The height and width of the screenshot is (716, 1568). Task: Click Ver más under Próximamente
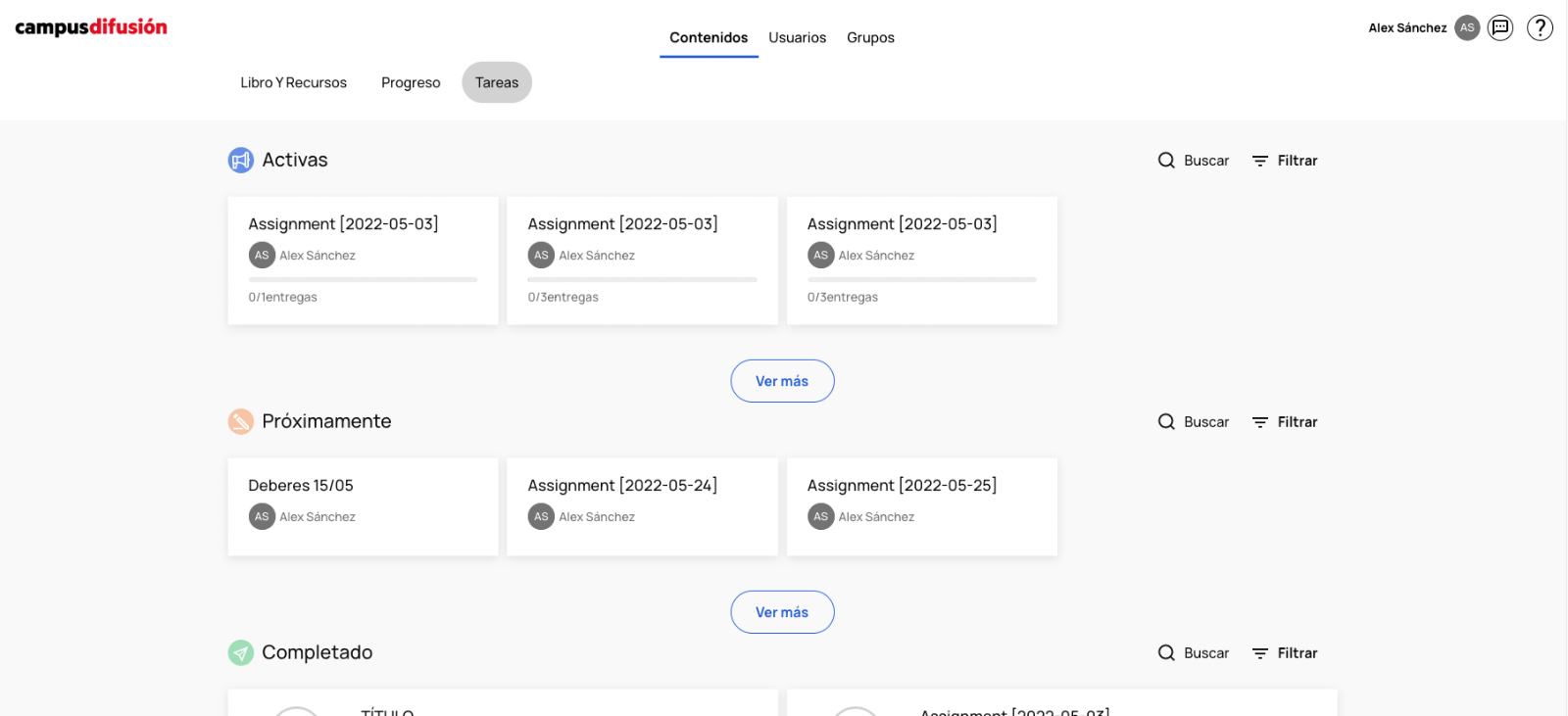(782, 612)
